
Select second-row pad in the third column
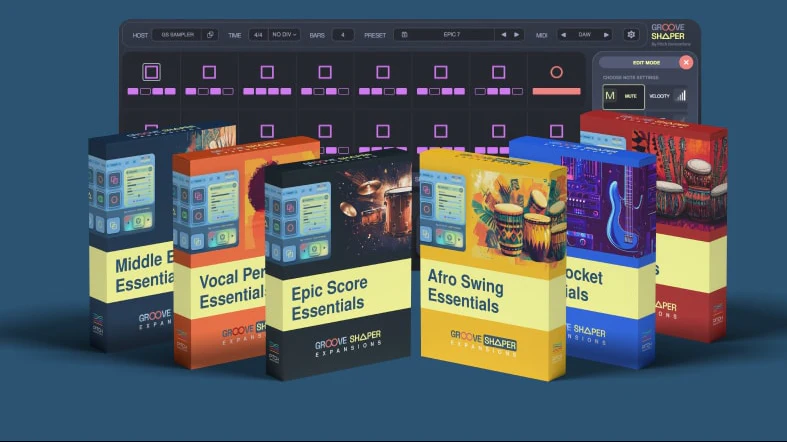click(x=267, y=131)
